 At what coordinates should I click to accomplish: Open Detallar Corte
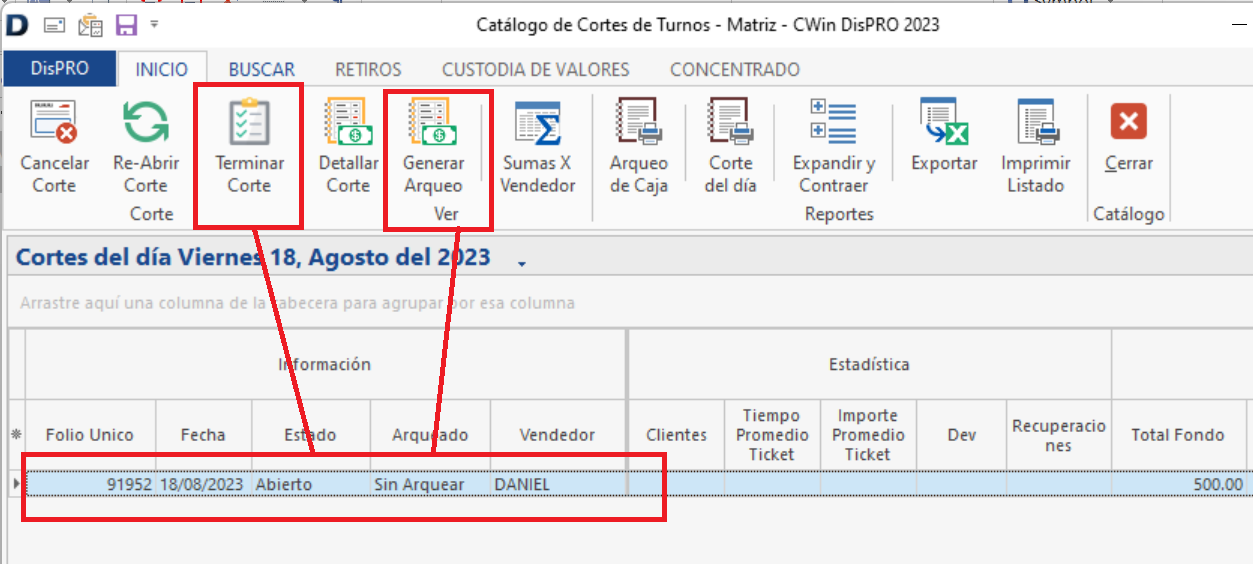coord(348,145)
